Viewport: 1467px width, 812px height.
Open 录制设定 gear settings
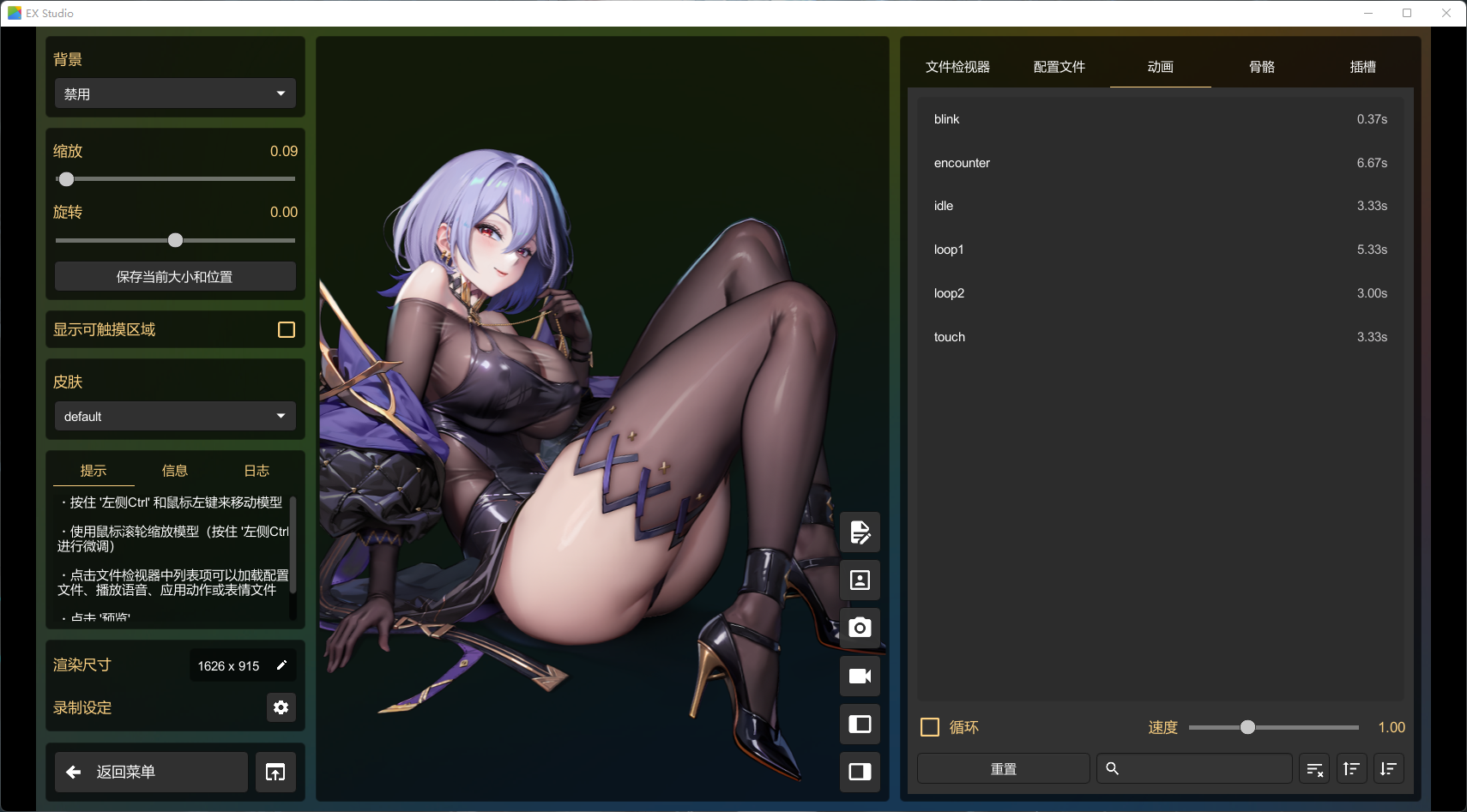pyautogui.click(x=281, y=707)
